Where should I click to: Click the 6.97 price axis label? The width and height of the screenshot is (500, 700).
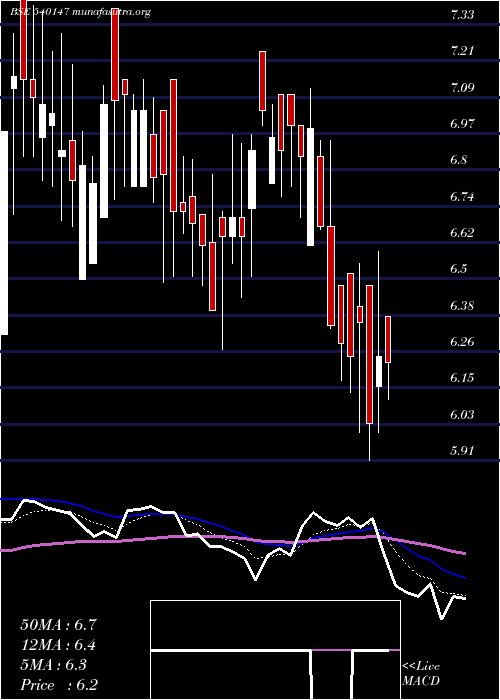462,124
